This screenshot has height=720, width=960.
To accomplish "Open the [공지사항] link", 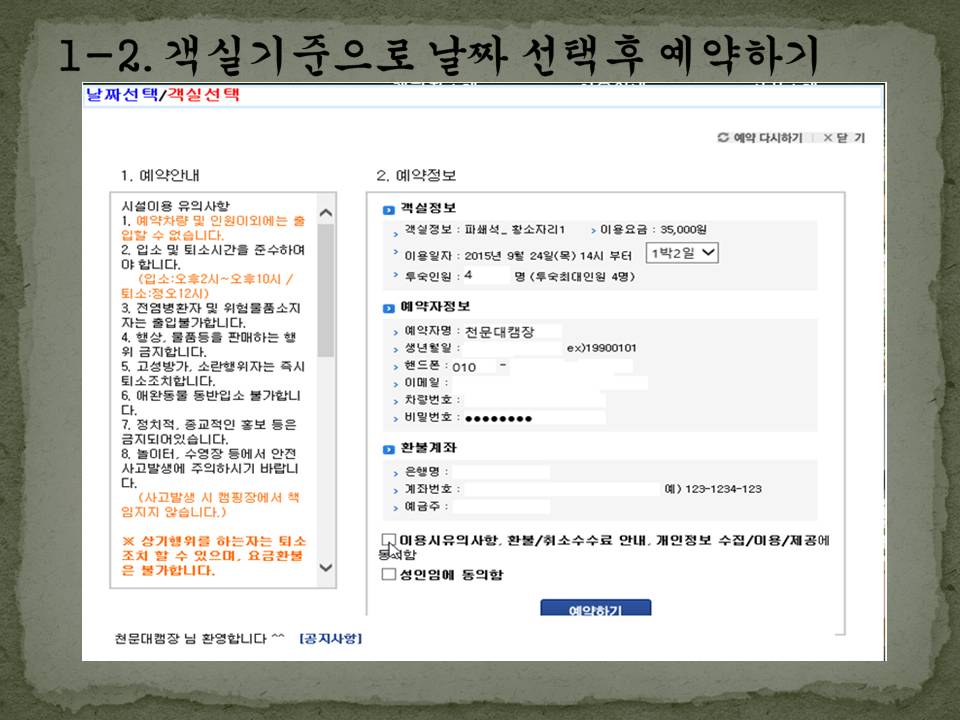I will 329,638.
